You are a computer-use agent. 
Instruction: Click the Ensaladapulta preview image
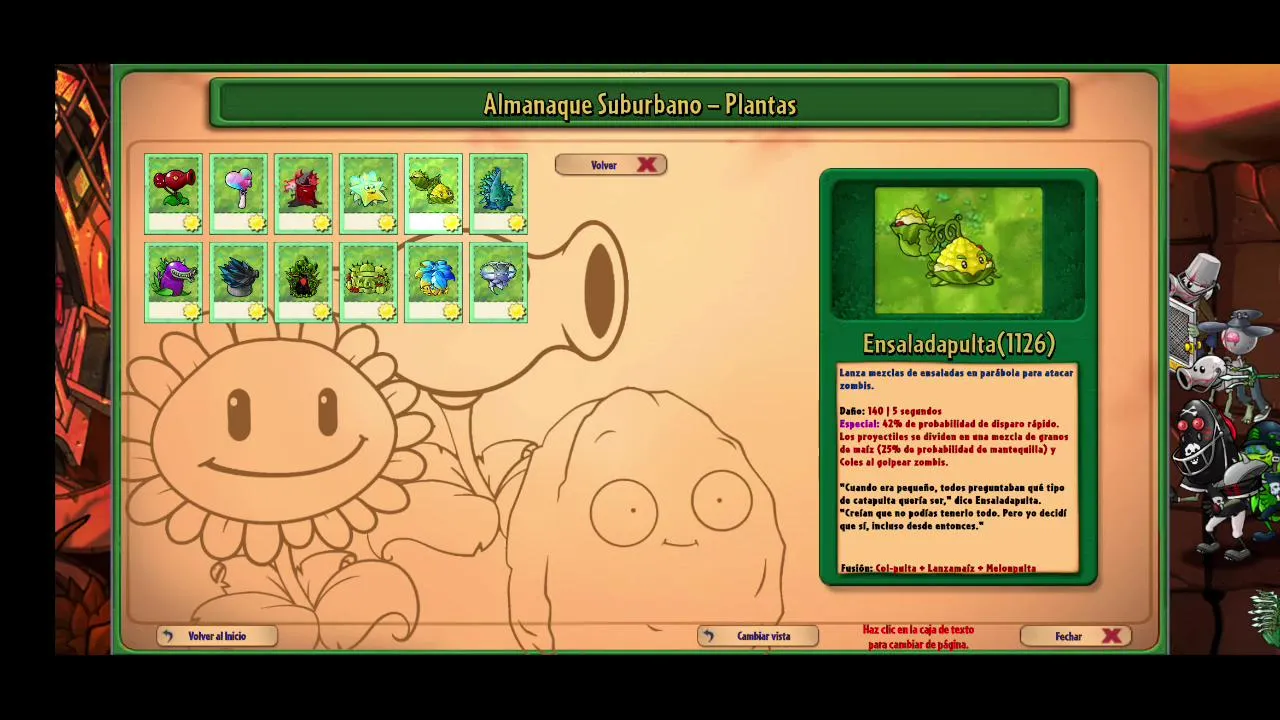[x=958, y=250]
